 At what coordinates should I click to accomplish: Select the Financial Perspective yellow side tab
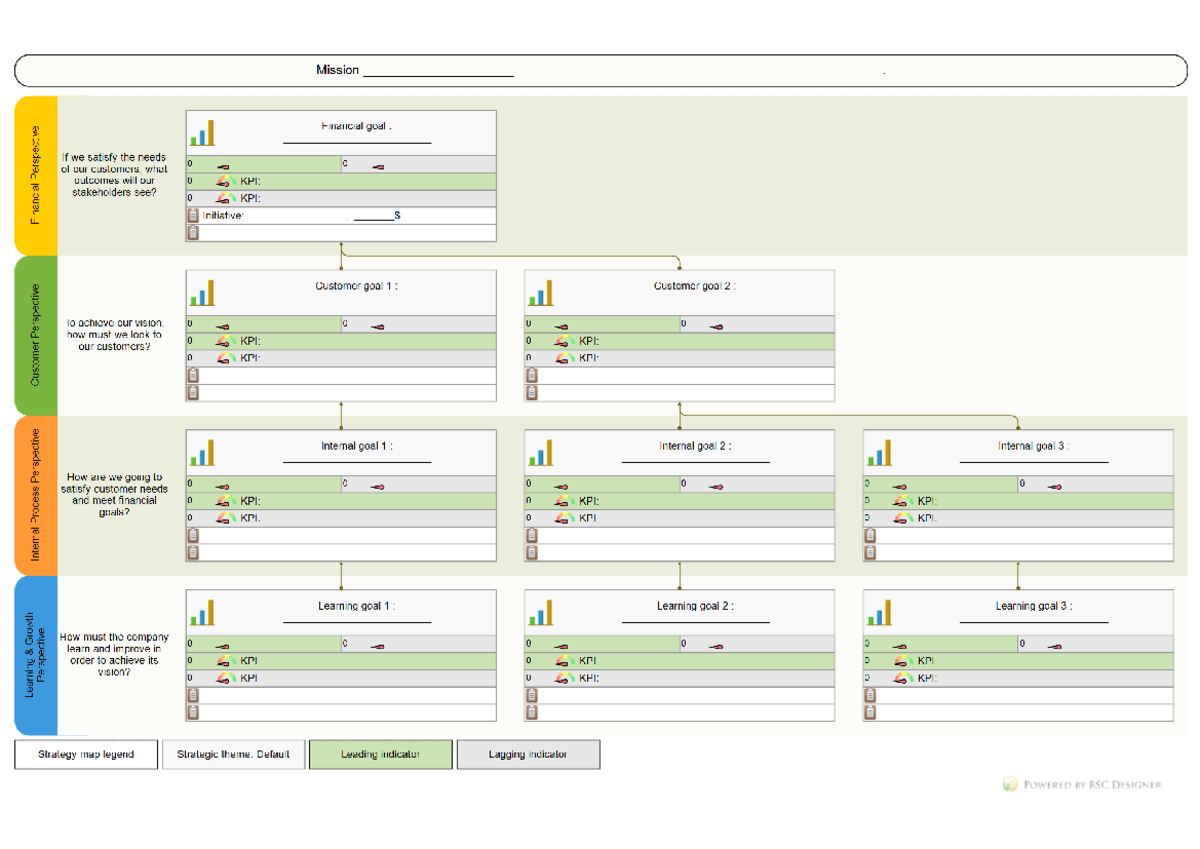(36, 175)
